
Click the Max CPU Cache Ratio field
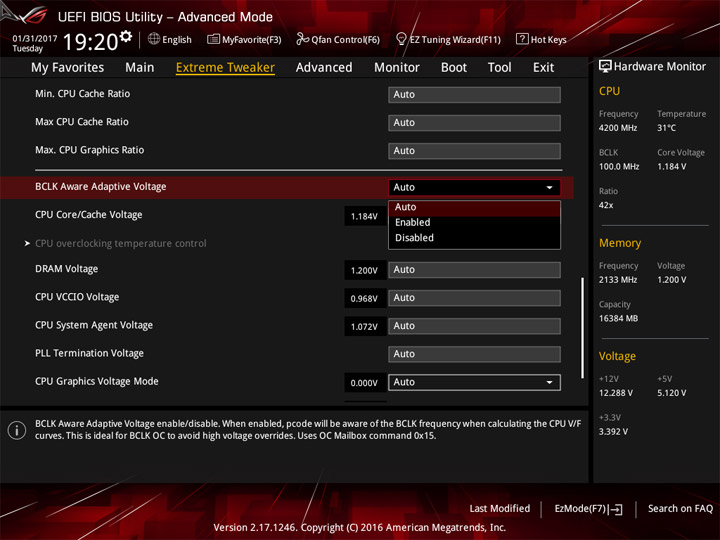pyautogui.click(x=474, y=123)
